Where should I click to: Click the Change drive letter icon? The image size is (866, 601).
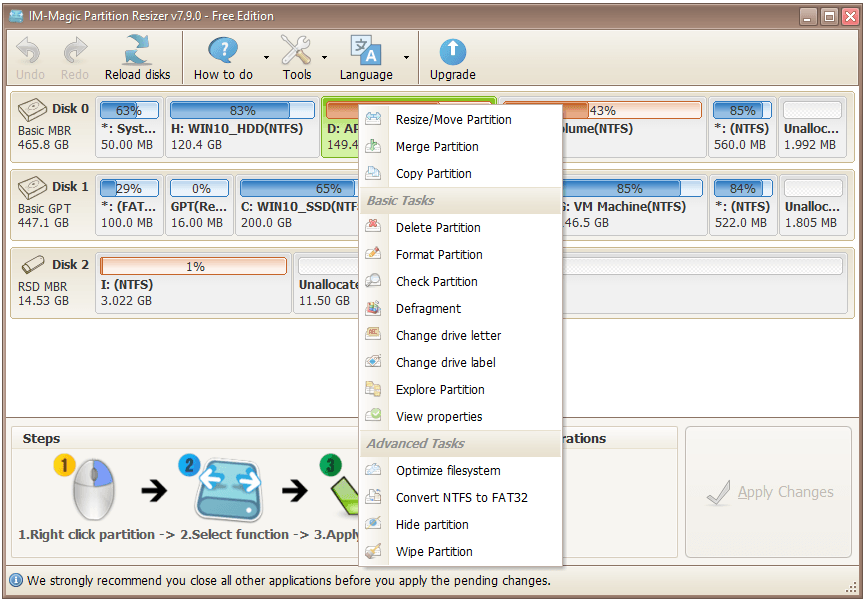[373, 334]
